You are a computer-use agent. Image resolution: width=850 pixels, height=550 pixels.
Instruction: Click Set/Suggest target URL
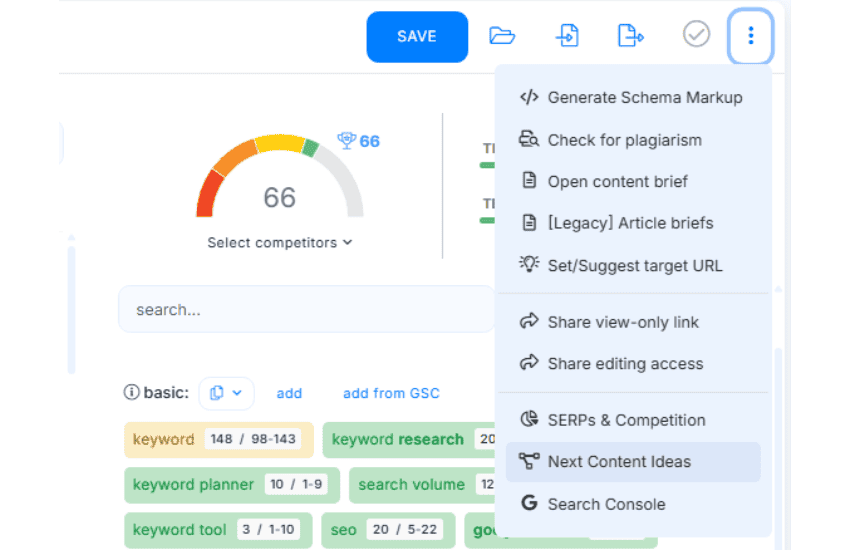pyautogui.click(x=633, y=265)
